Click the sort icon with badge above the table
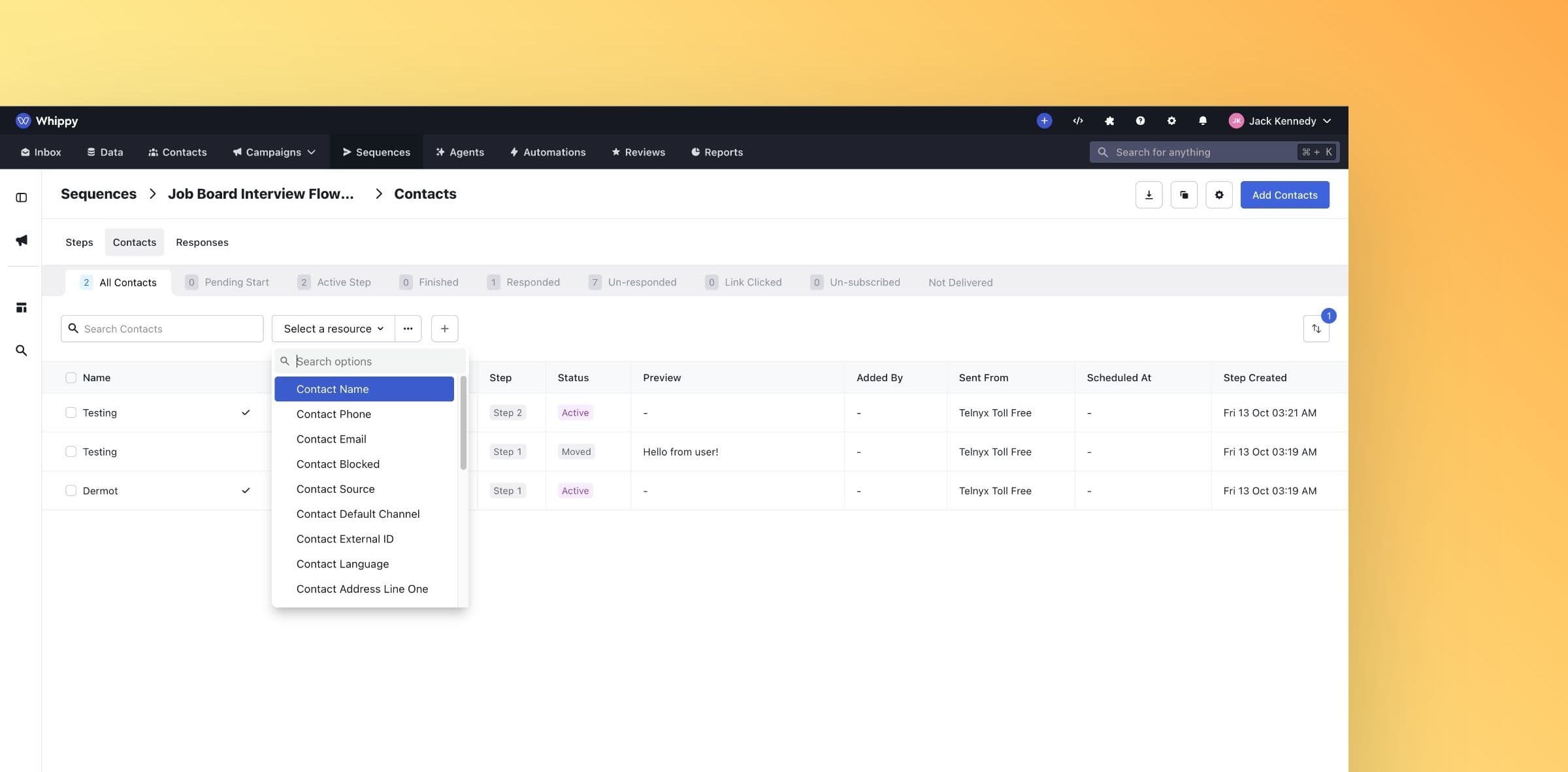 [1316, 329]
